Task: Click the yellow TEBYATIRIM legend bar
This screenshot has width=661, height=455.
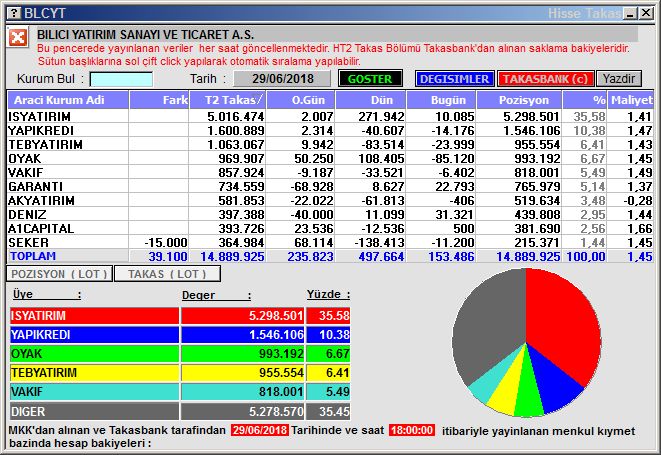Action: [94, 373]
